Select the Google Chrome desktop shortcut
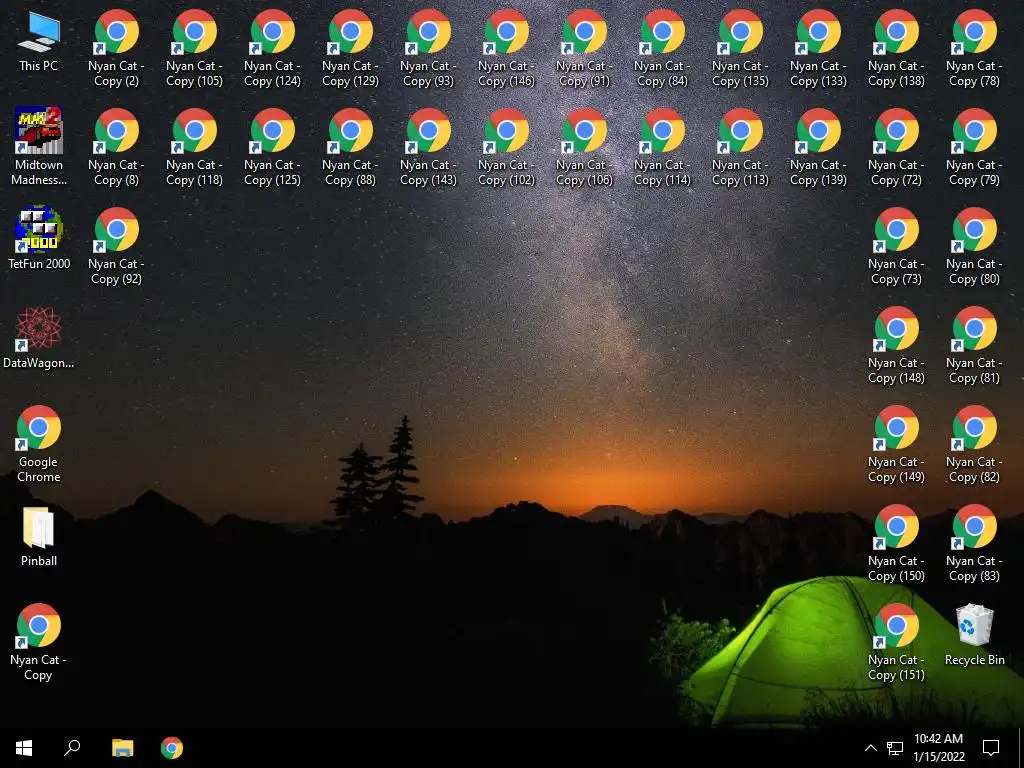Viewport: 1024px width, 768px height. 39,444
